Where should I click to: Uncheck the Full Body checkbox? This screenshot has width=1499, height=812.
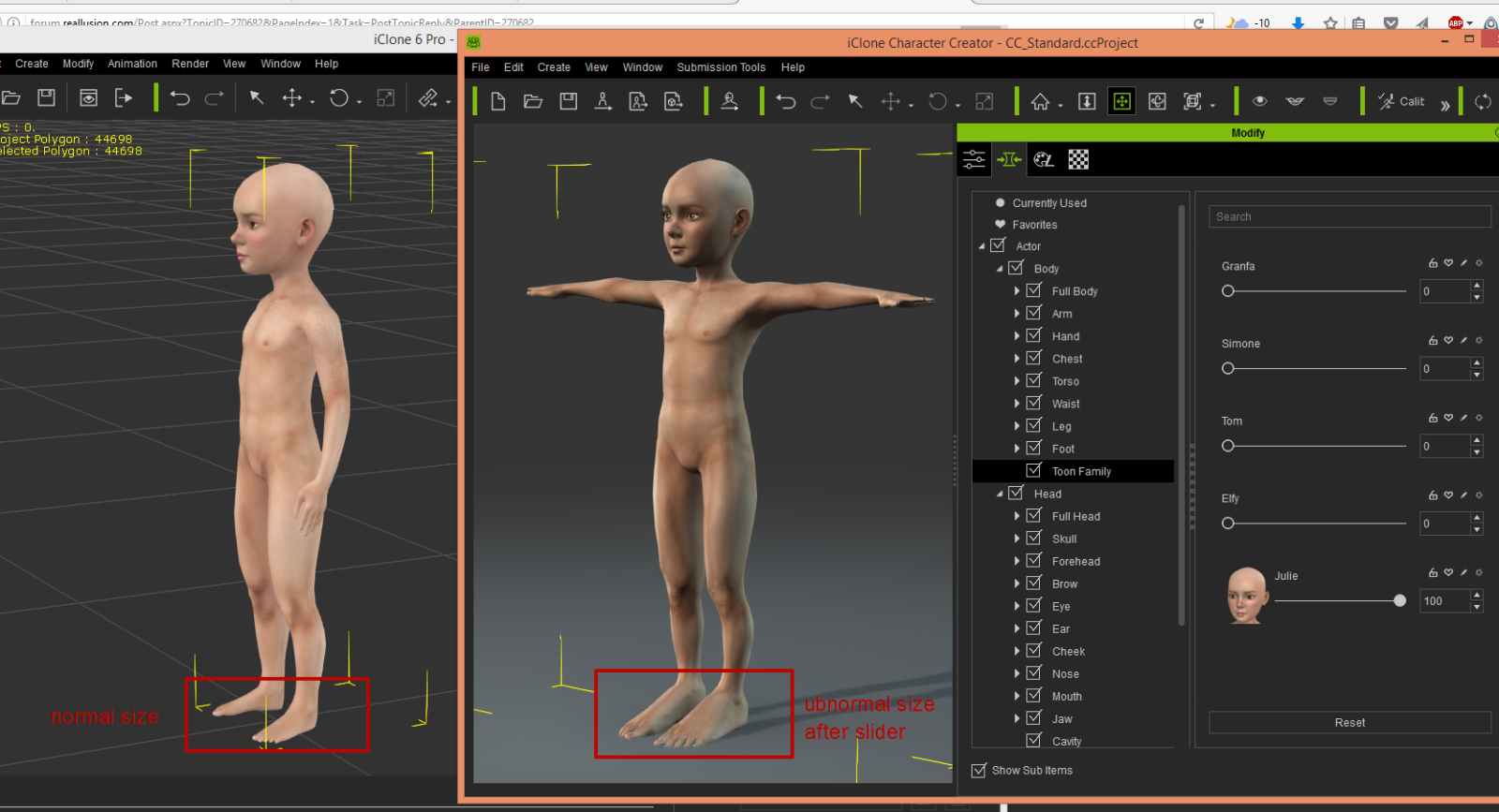click(1034, 290)
